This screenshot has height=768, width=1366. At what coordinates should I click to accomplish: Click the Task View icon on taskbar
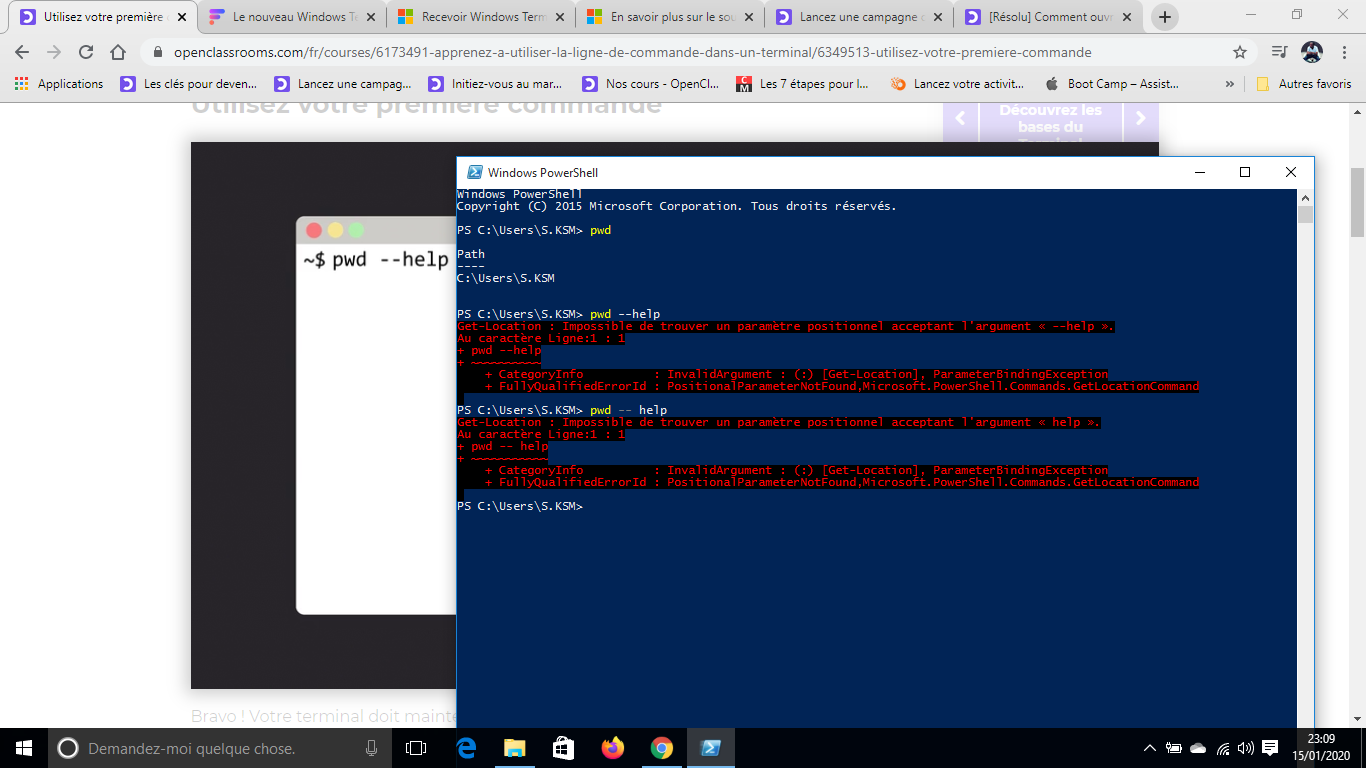coord(416,748)
